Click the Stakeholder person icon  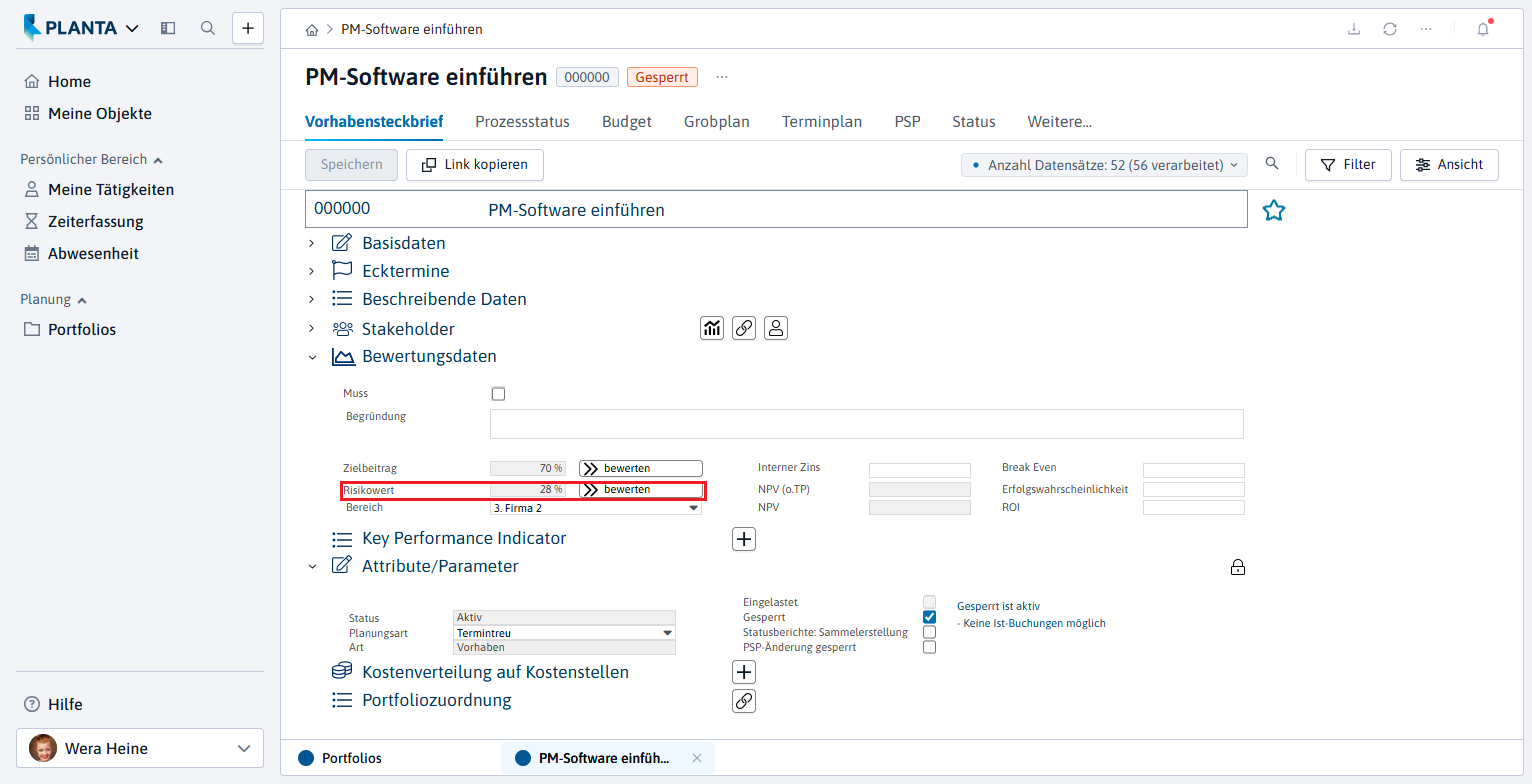click(776, 328)
